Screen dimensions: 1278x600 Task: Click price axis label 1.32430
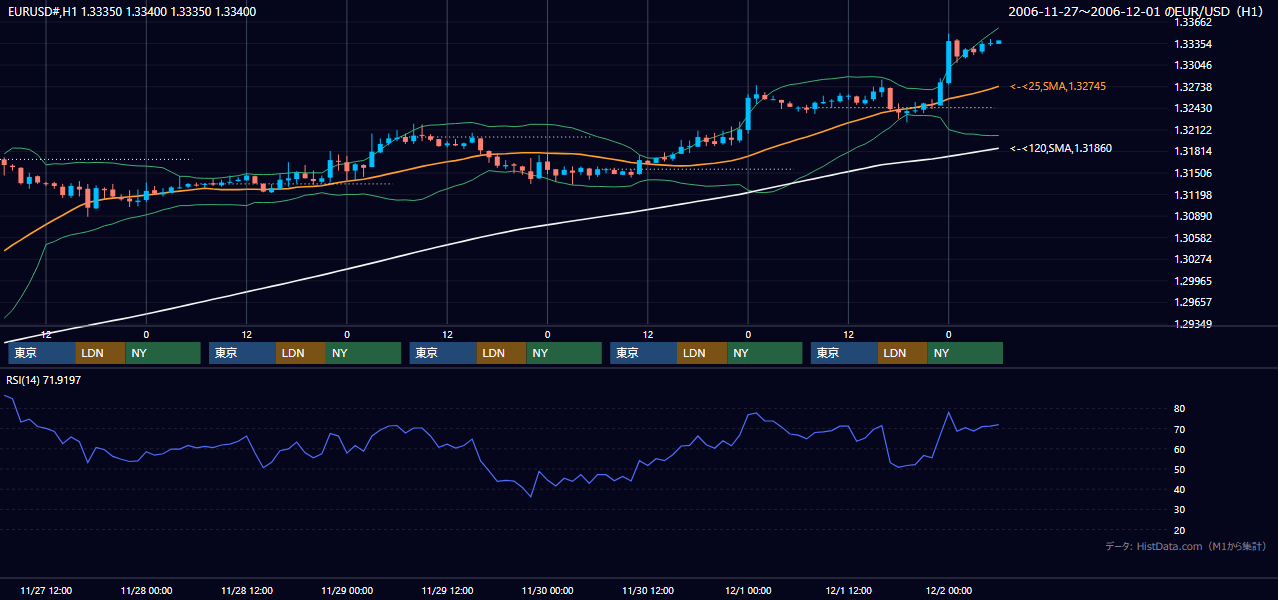coord(1192,108)
